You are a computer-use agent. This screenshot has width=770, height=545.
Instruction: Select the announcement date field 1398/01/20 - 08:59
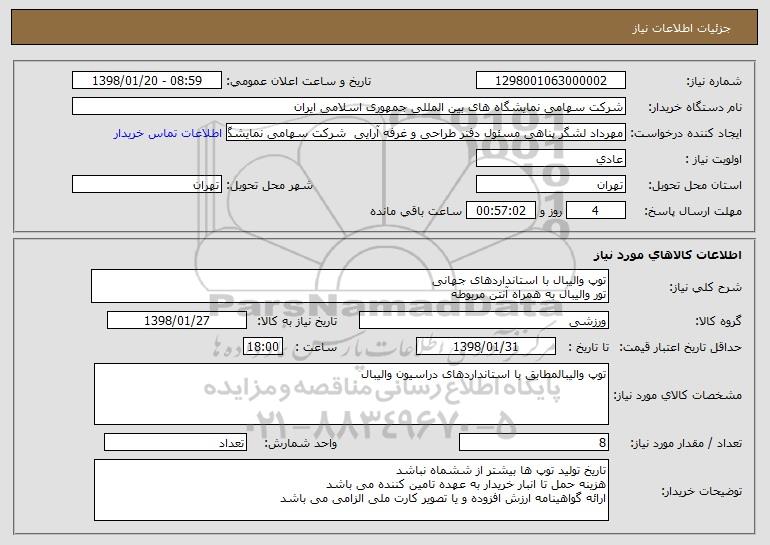pyautogui.click(x=147, y=80)
